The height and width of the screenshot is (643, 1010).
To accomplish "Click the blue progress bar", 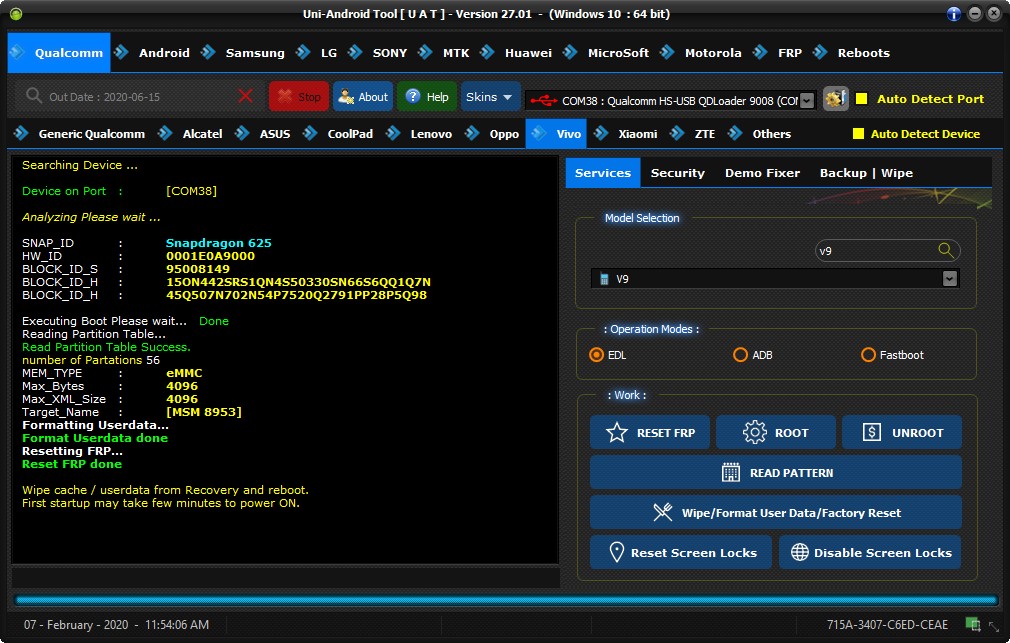I will click(505, 600).
